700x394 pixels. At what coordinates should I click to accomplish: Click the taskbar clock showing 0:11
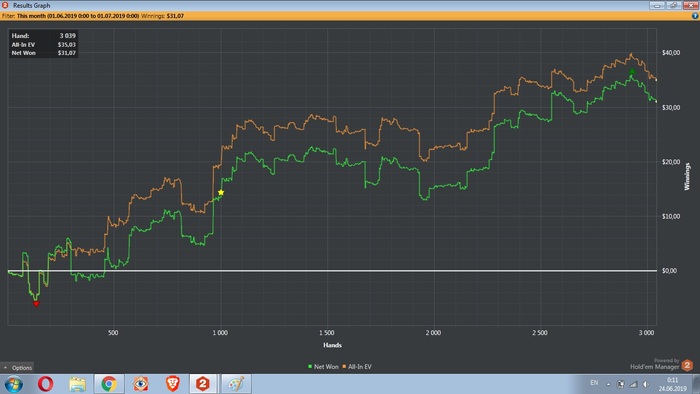coord(672,384)
